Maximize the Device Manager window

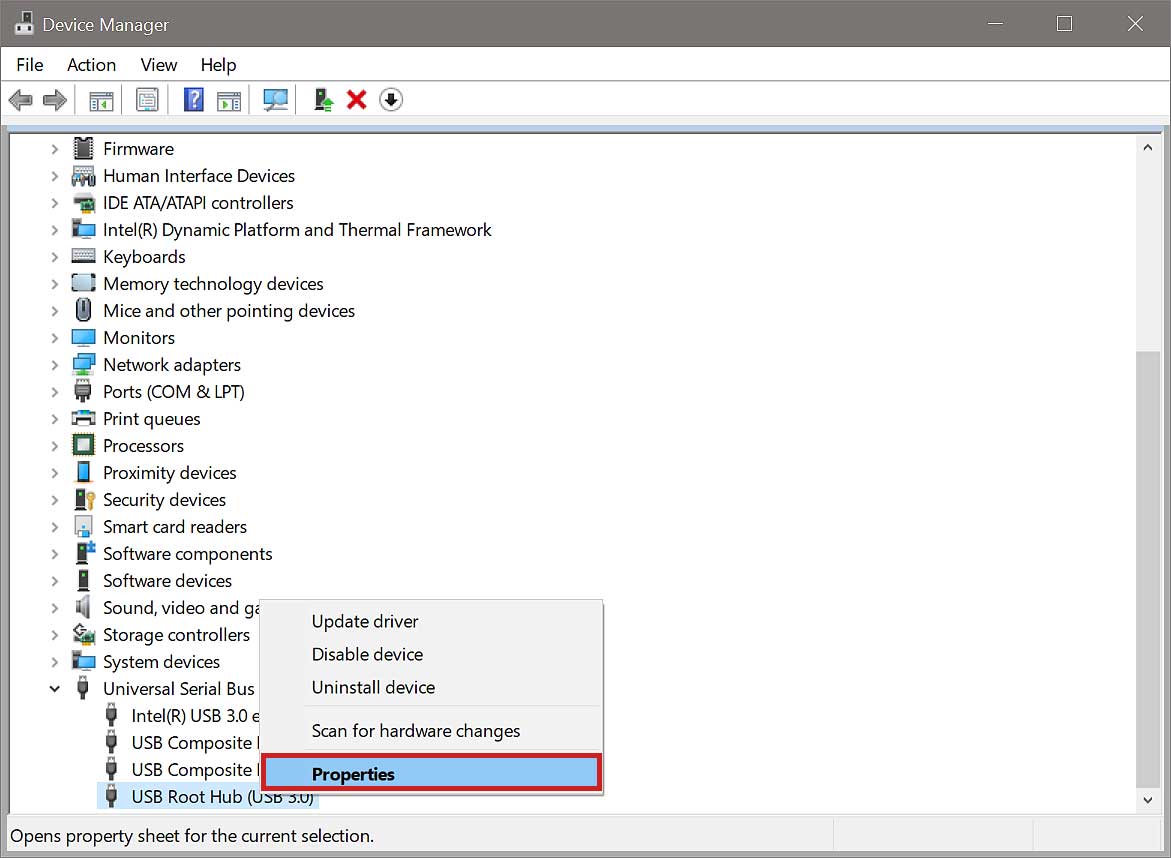click(1064, 24)
